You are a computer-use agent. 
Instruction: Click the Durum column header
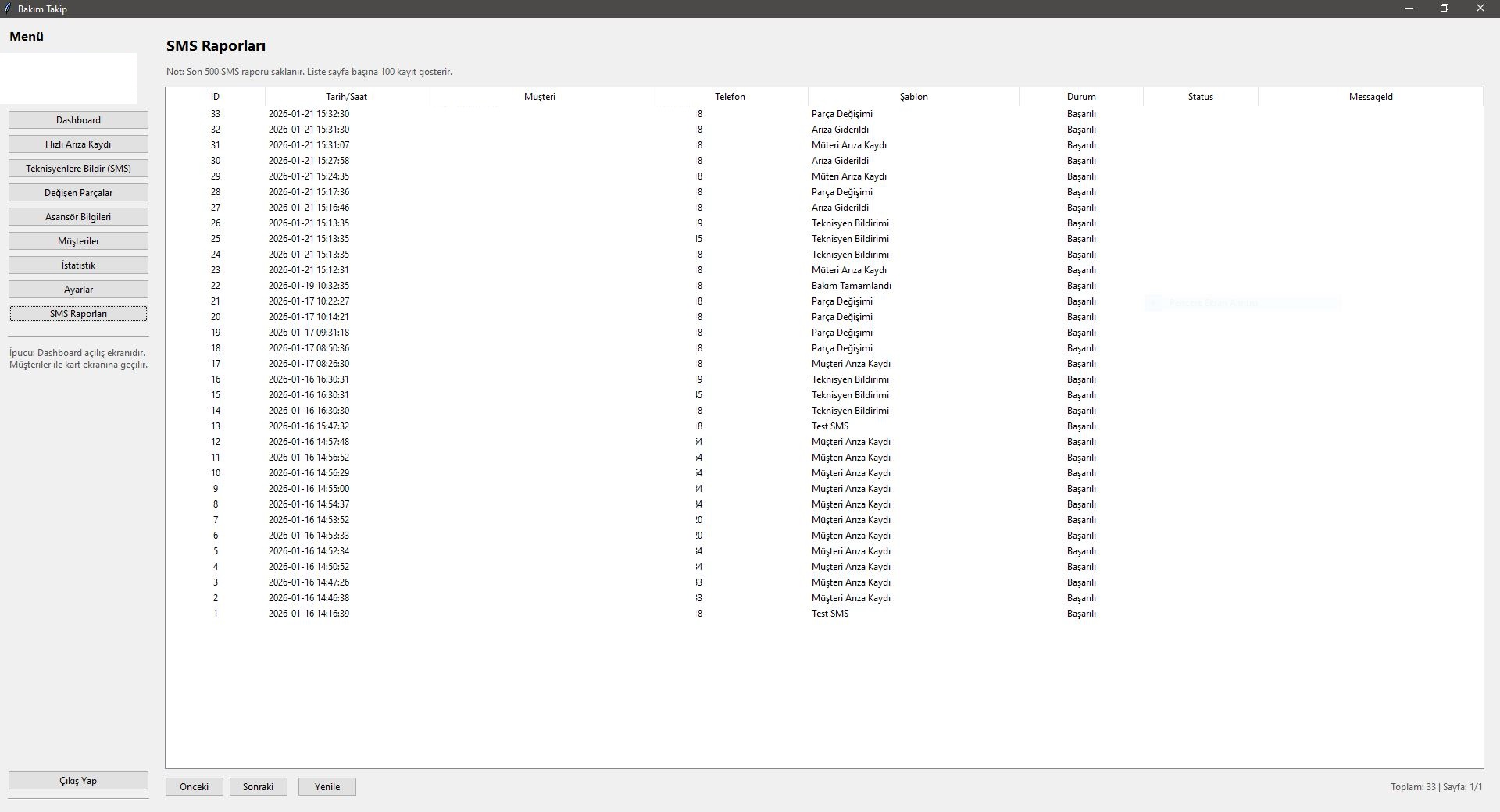click(x=1081, y=97)
